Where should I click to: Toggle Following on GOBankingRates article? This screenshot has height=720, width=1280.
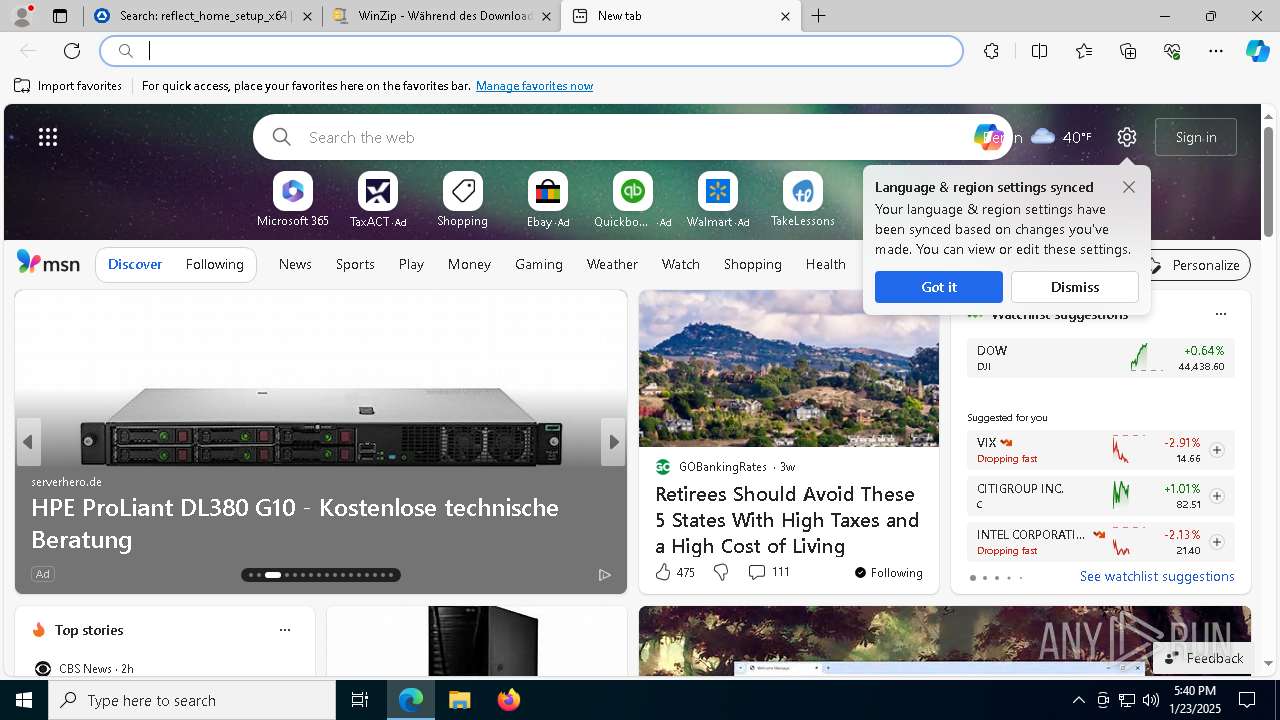click(x=888, y=572)
